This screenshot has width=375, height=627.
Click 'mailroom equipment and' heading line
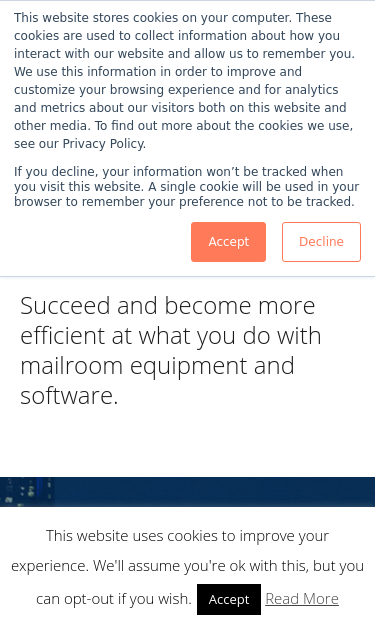(x=157, y=365)
